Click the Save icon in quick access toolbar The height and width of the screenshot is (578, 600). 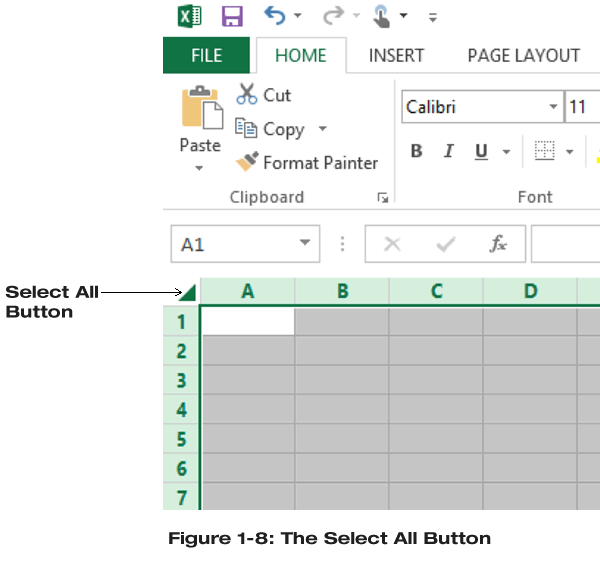[x=232, y=16]
